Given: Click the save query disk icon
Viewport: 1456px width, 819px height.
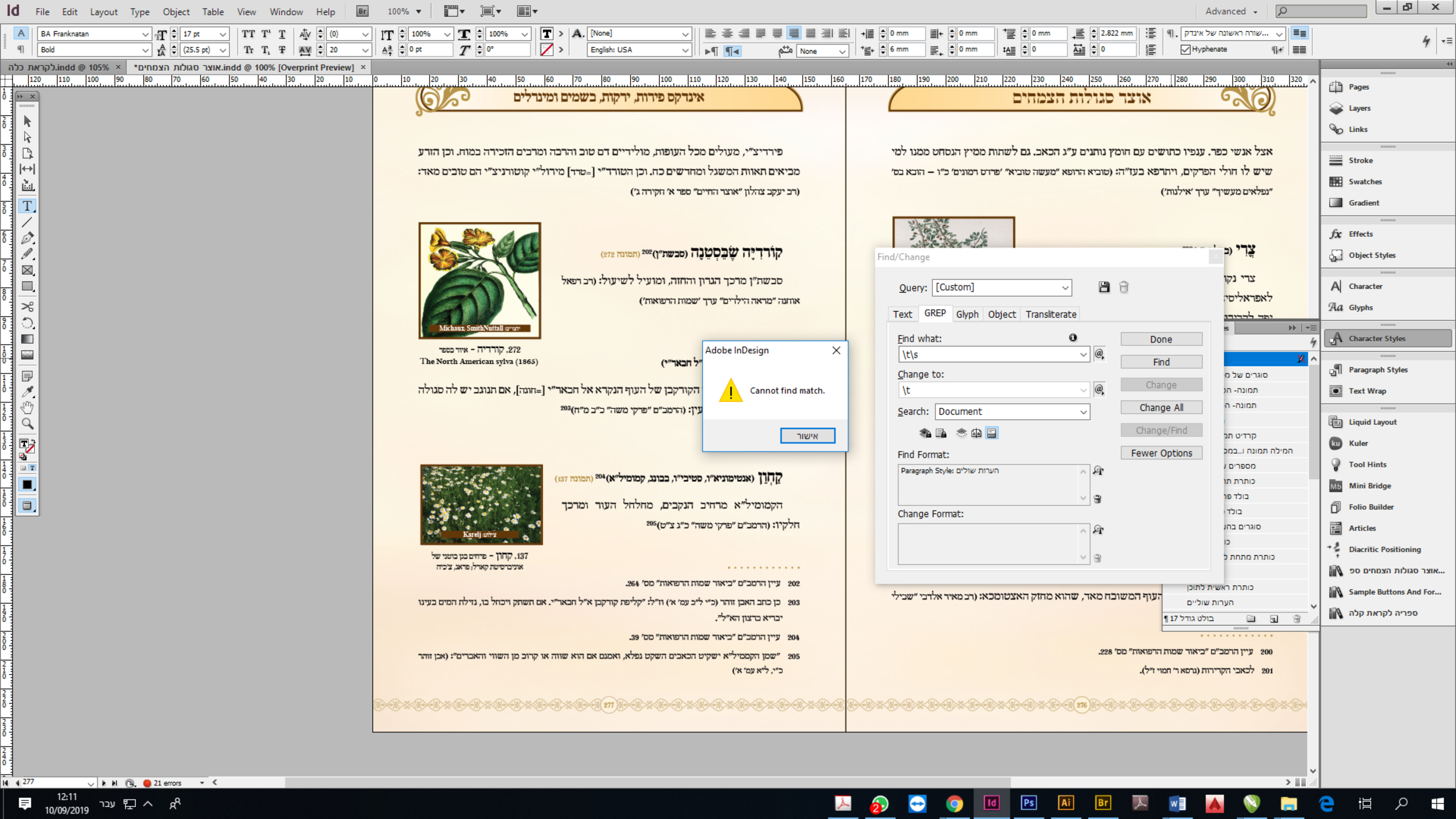Looking at the screenshot, I should coord(1104,287).
